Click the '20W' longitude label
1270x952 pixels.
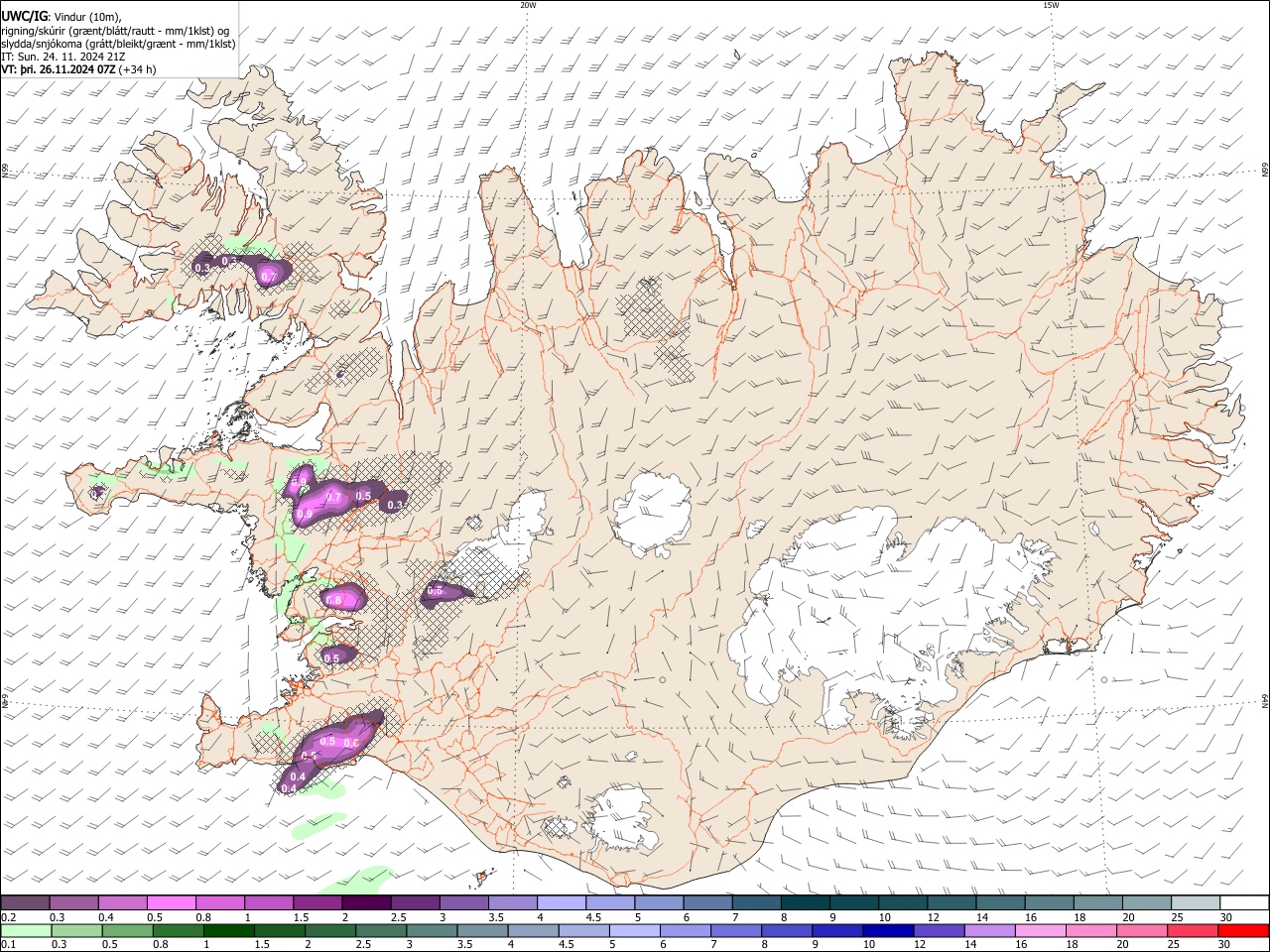click(528, 5)
